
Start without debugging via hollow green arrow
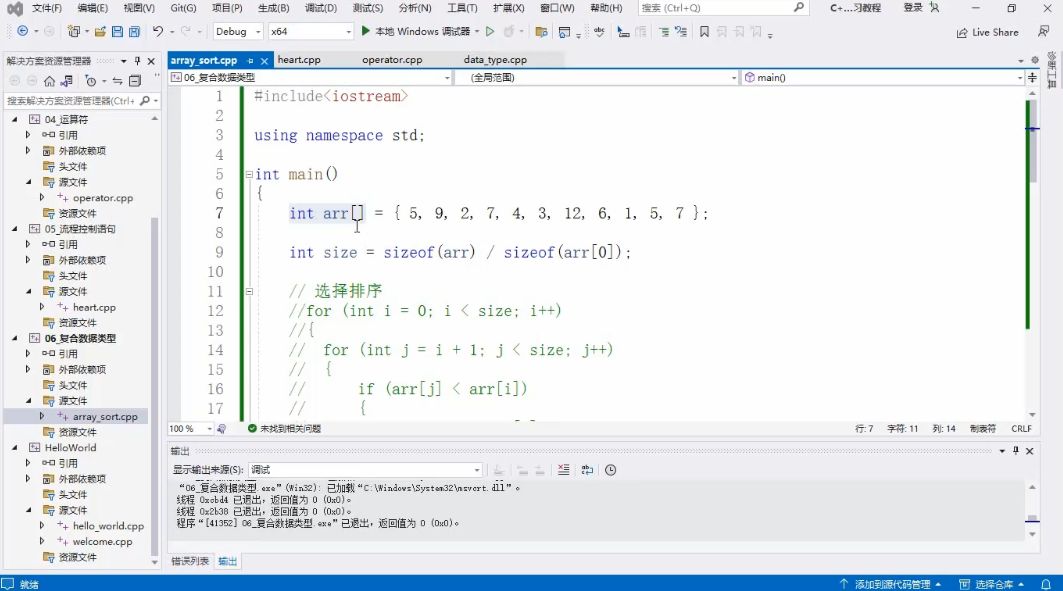(x=490, y=31)
